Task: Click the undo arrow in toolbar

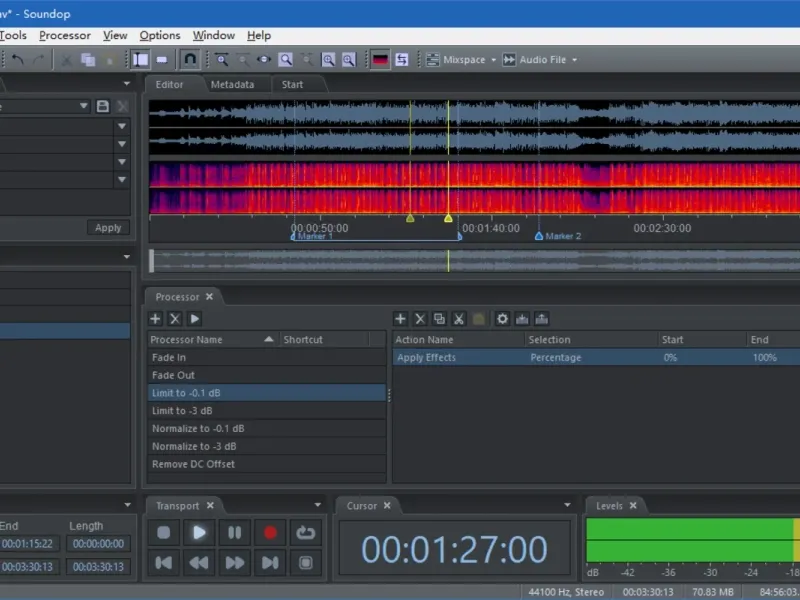Action: (18, 60)
